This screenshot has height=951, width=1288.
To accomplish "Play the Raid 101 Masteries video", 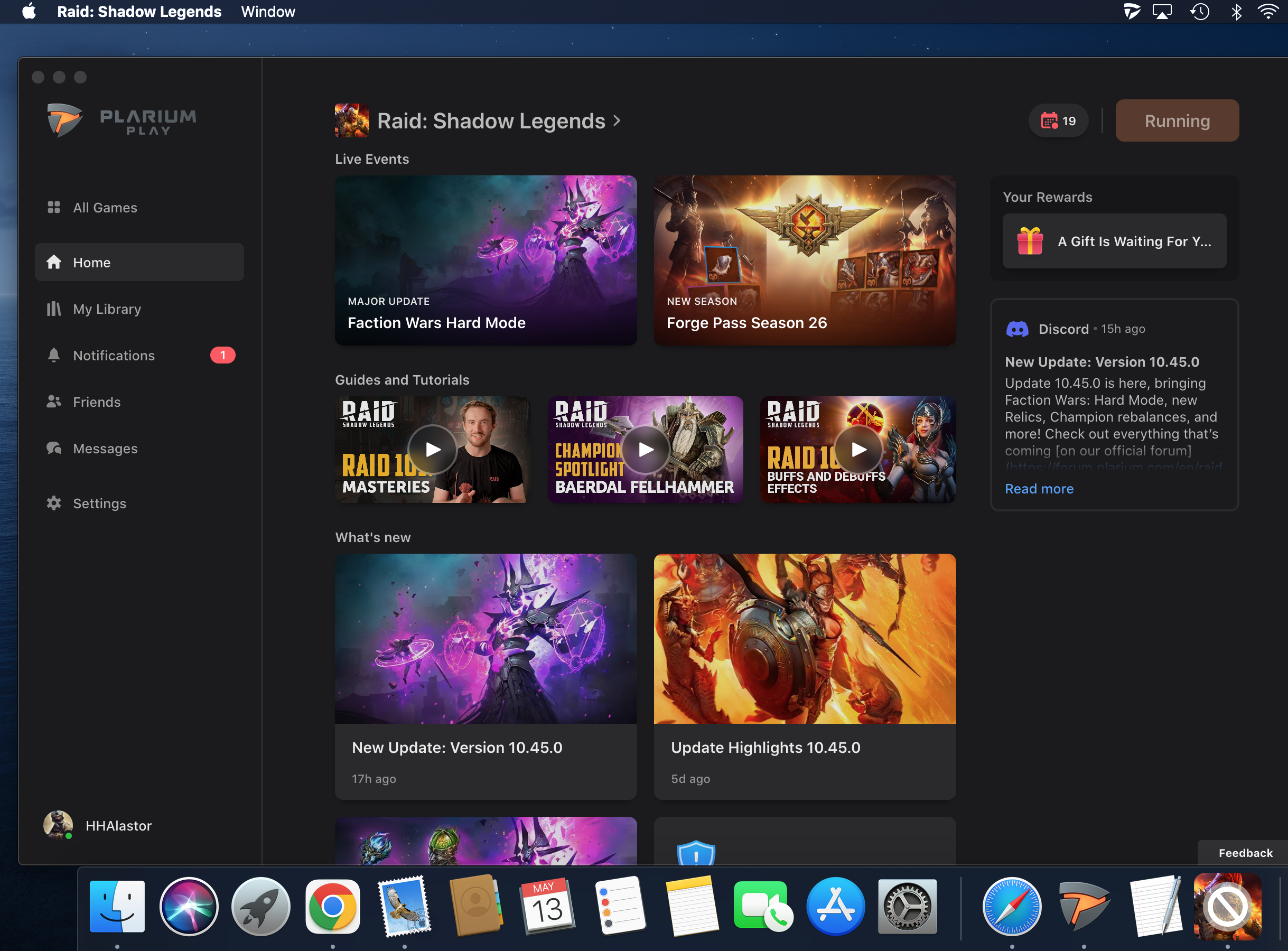I will 433,449.
